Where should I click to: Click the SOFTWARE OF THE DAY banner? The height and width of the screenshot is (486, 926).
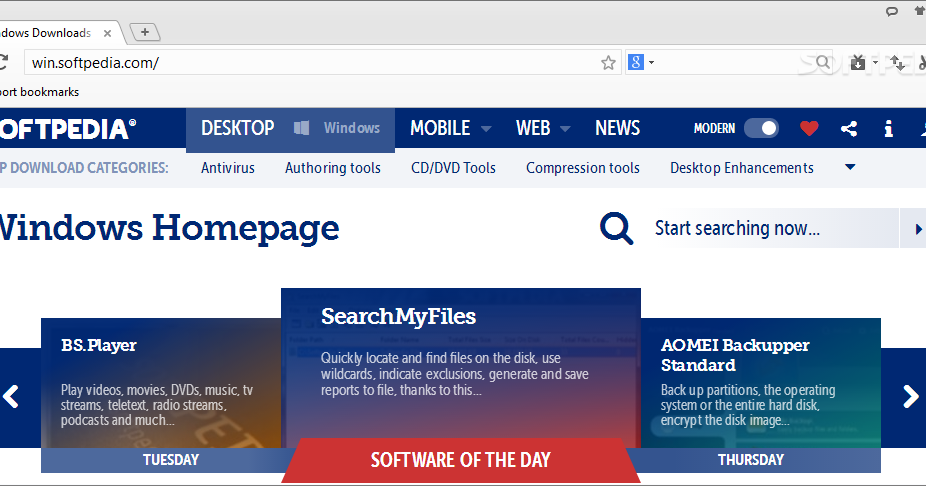pyautogui.click(x=461, y=460)
